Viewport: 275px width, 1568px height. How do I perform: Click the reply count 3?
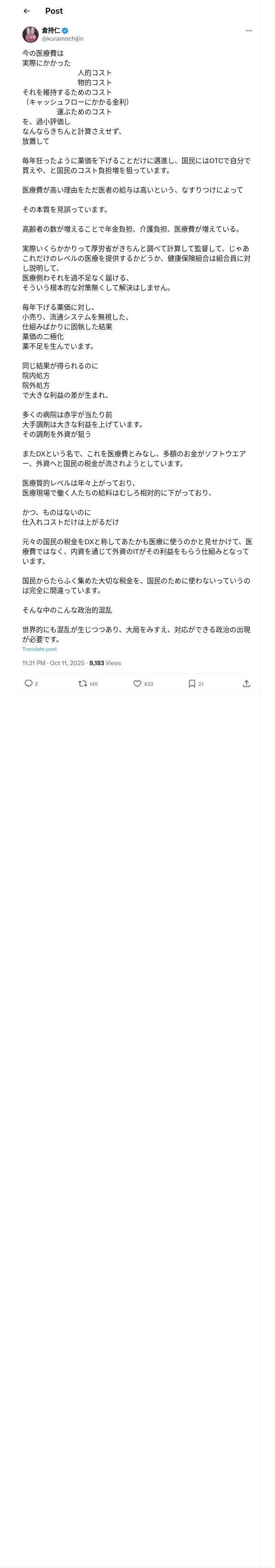click(36, 684)
